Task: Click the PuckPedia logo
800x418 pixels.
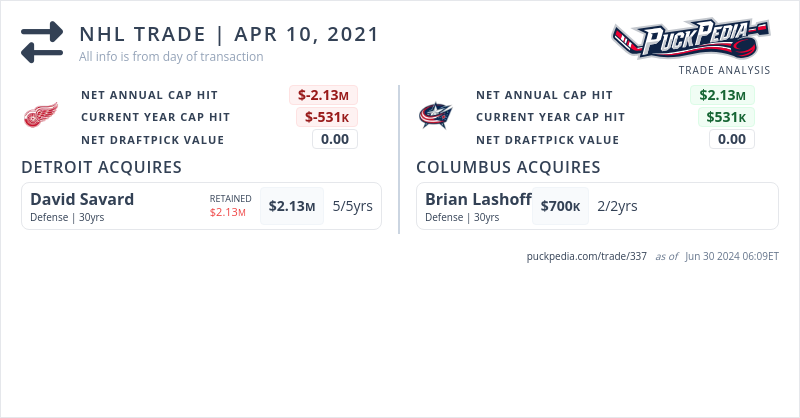Action: coord(692,41)
